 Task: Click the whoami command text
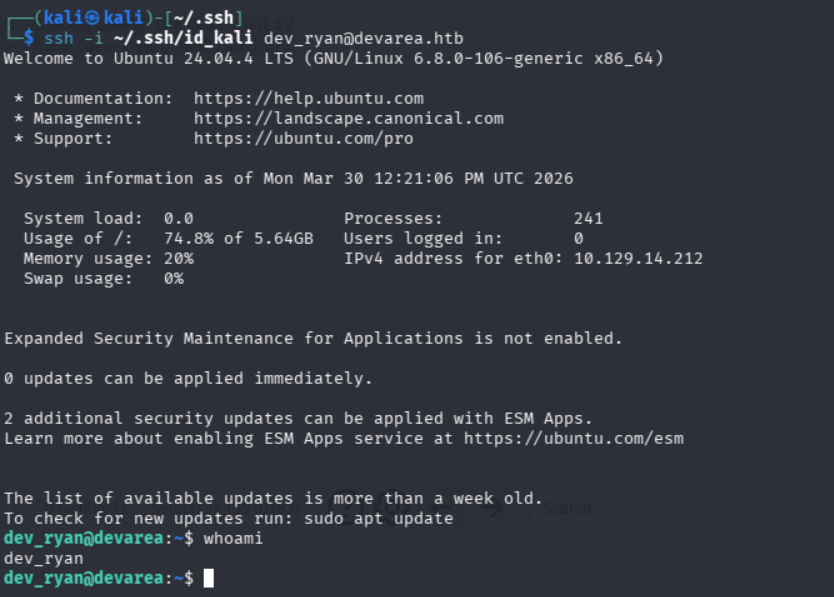233,538
